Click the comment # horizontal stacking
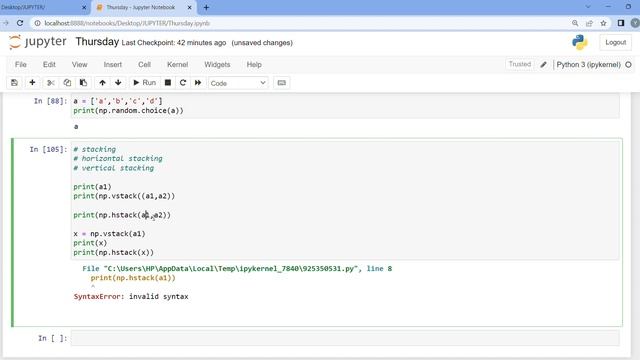This screenshot has width=640, height=360. tap(118, 158)
